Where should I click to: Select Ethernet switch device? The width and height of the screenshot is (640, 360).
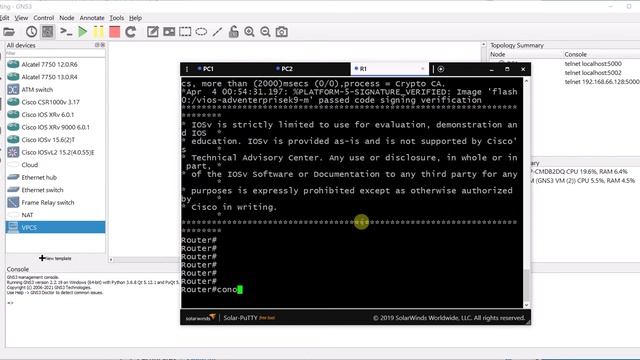55,190
